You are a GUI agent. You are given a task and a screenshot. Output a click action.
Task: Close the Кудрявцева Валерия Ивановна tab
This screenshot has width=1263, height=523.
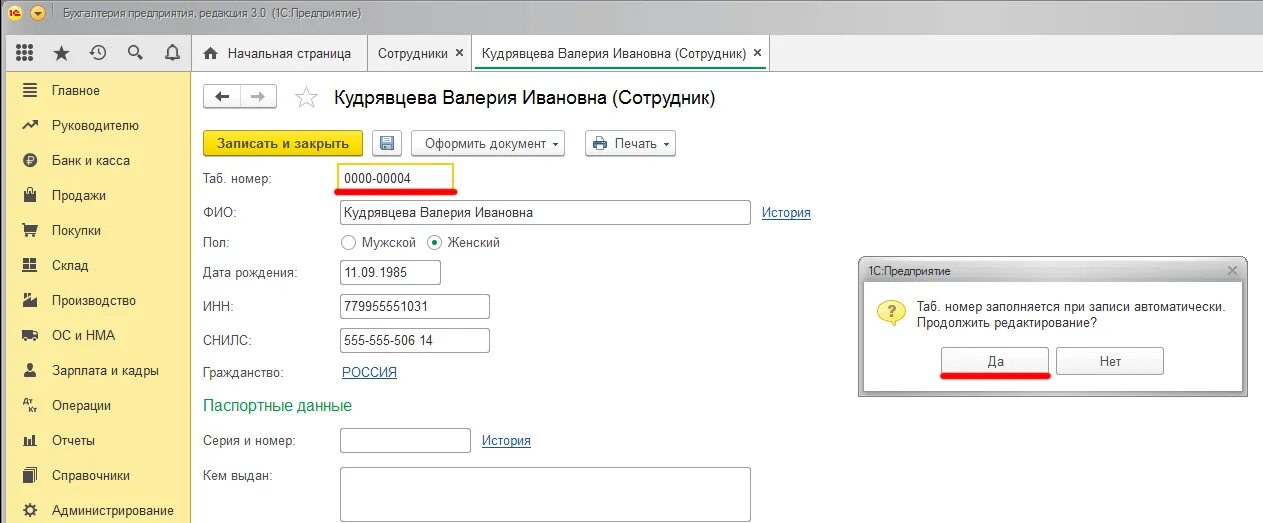click(x=757, y=53)
